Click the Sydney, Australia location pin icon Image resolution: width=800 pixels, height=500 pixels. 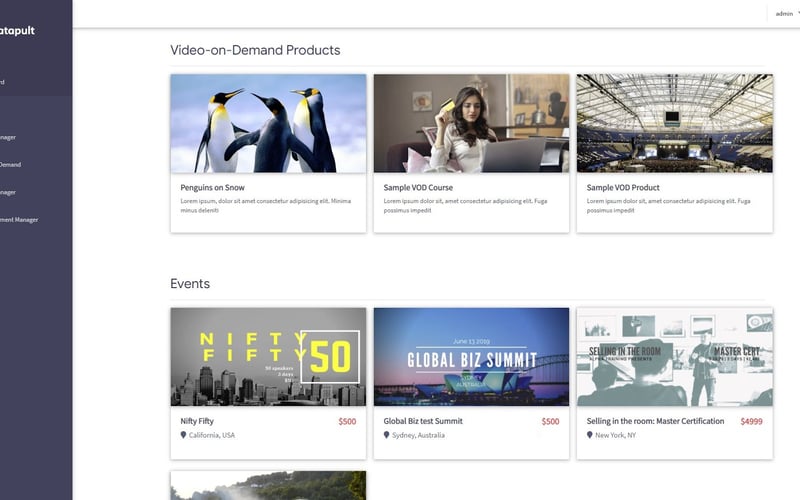coord(386,435)
